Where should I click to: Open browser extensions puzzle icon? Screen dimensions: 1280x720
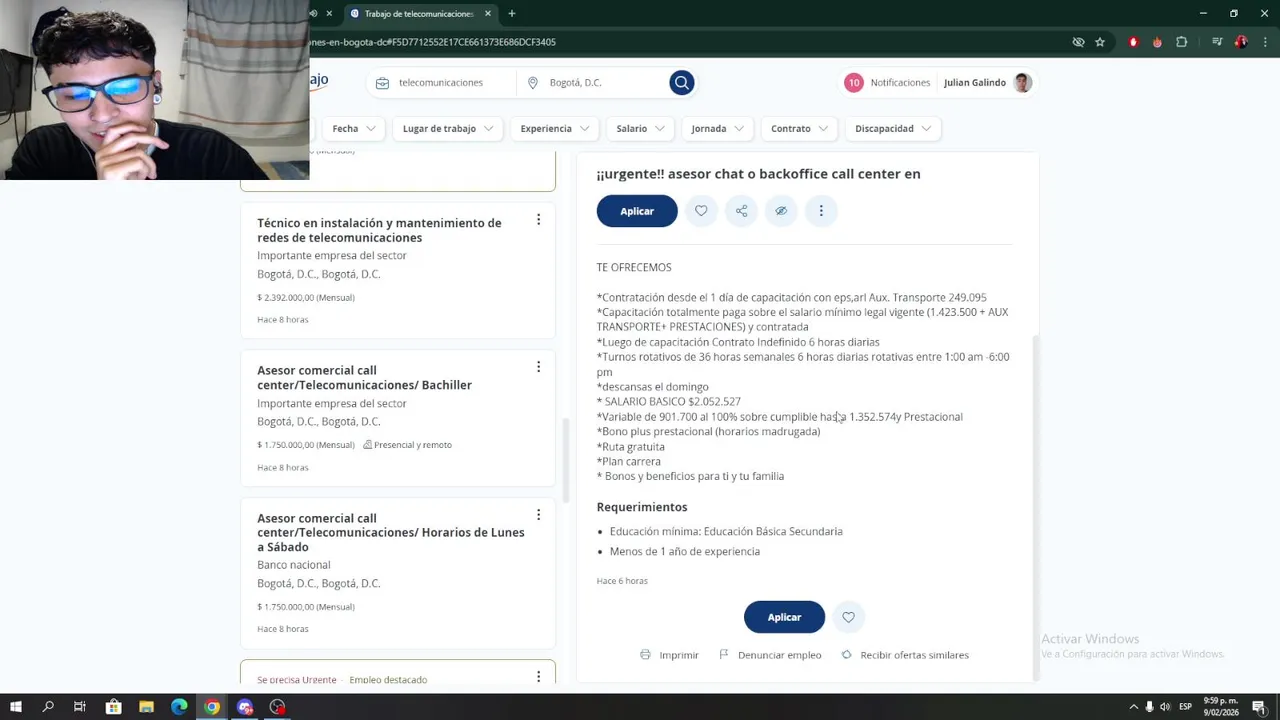click(1182, 42)
